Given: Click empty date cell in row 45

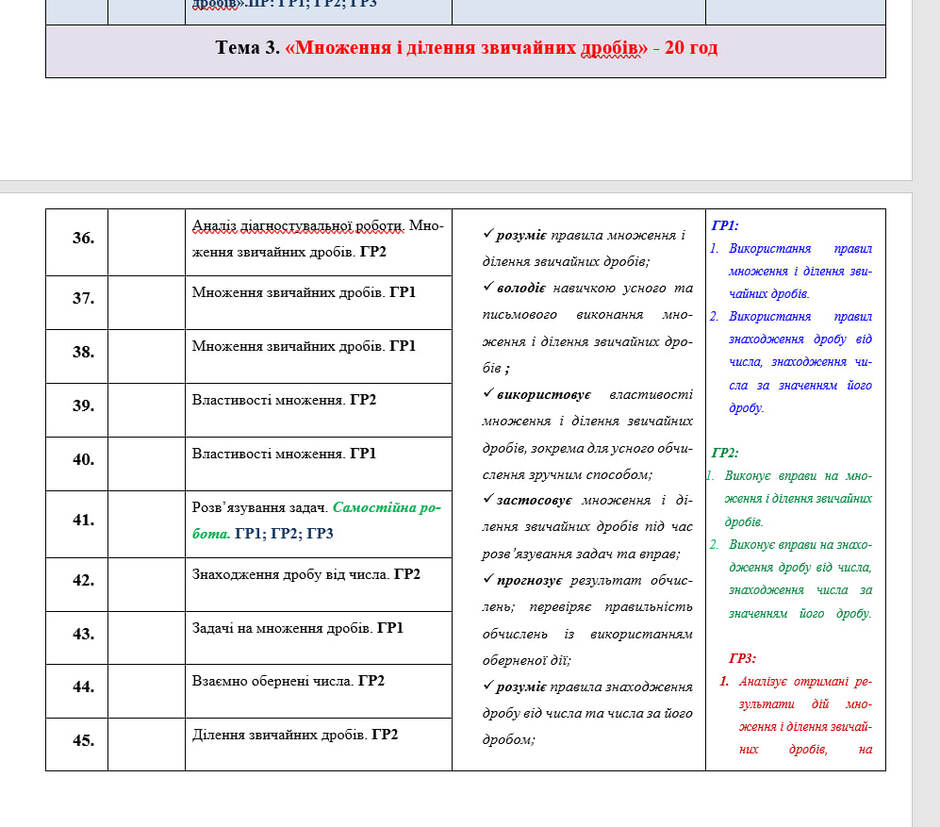Looking at the screenshot, I should click(147, 744).
